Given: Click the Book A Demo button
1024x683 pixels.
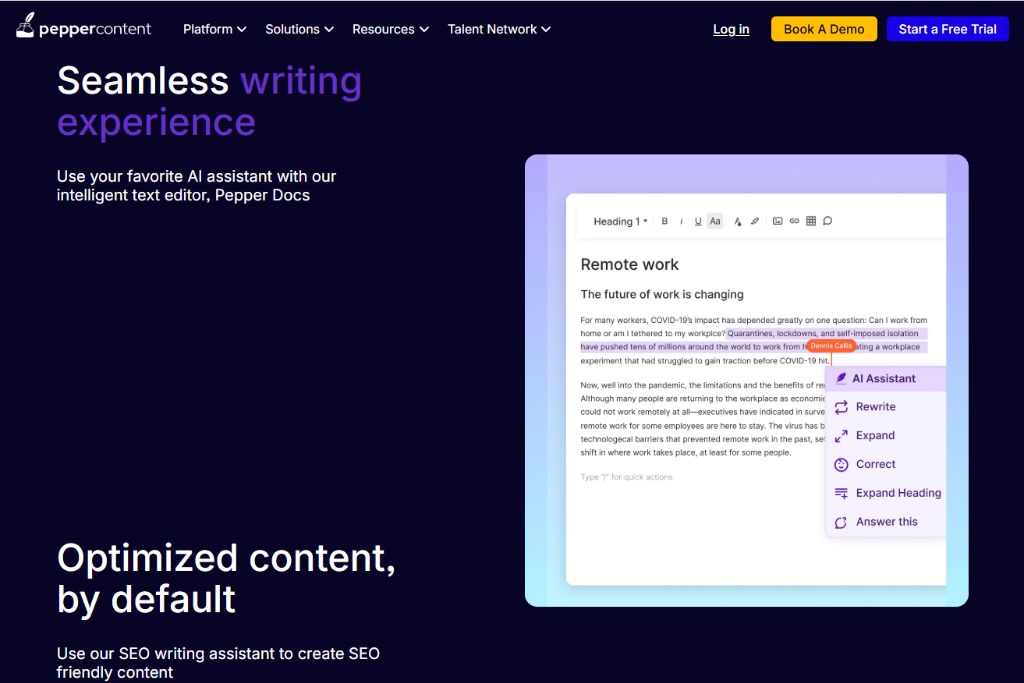Looking at the screenshot, I should point(824,29).
